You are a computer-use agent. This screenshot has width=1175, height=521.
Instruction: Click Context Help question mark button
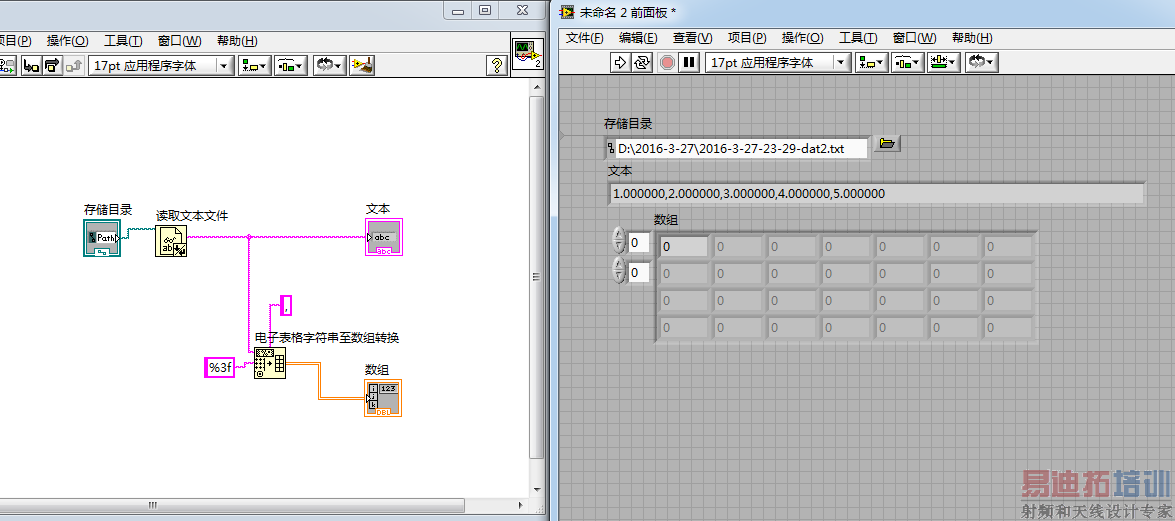point(496,65)
